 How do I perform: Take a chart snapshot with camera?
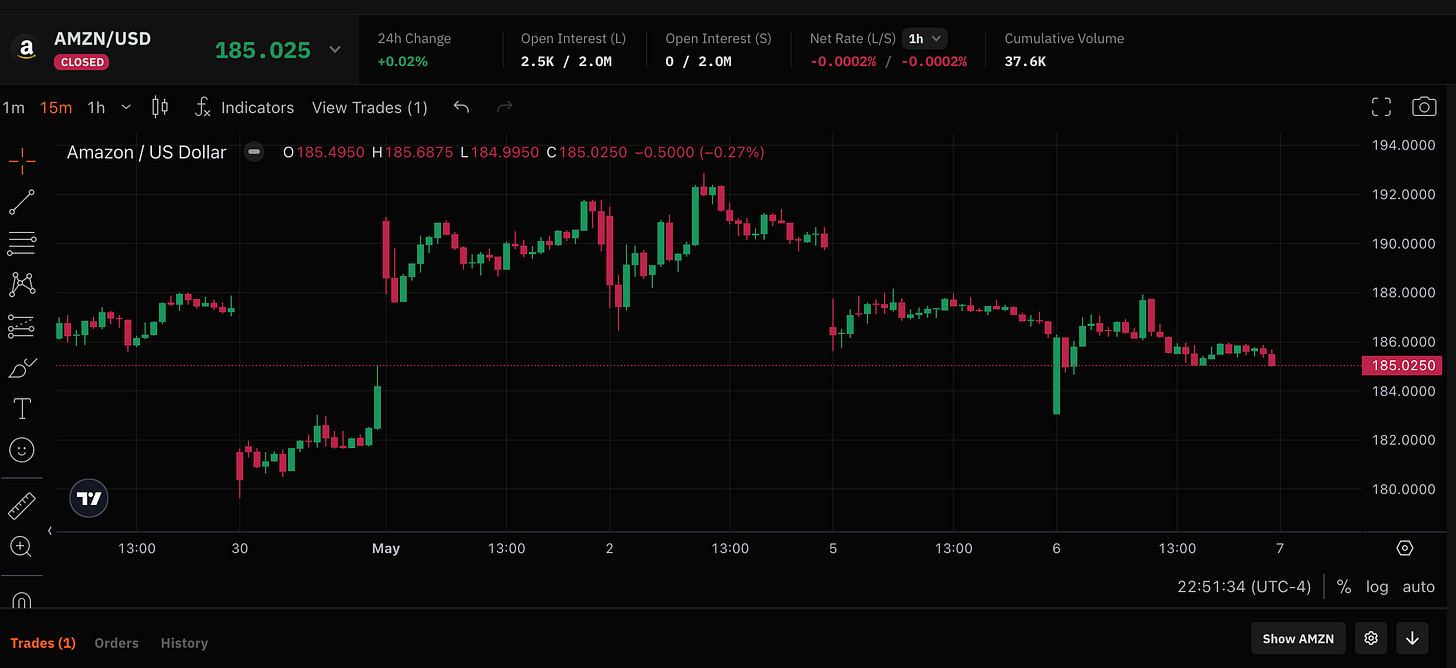click(1424, 107)
